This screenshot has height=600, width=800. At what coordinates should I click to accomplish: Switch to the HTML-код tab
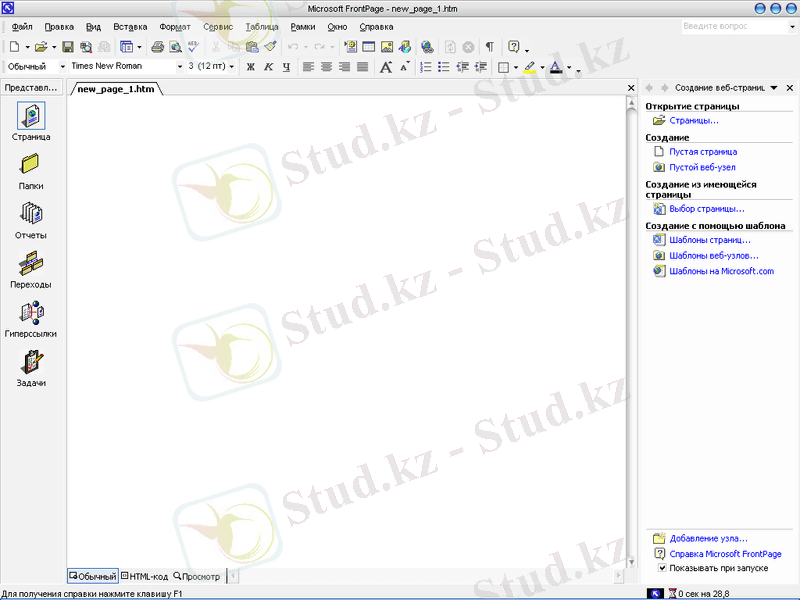pyautogui.click(x=145, y=576)
